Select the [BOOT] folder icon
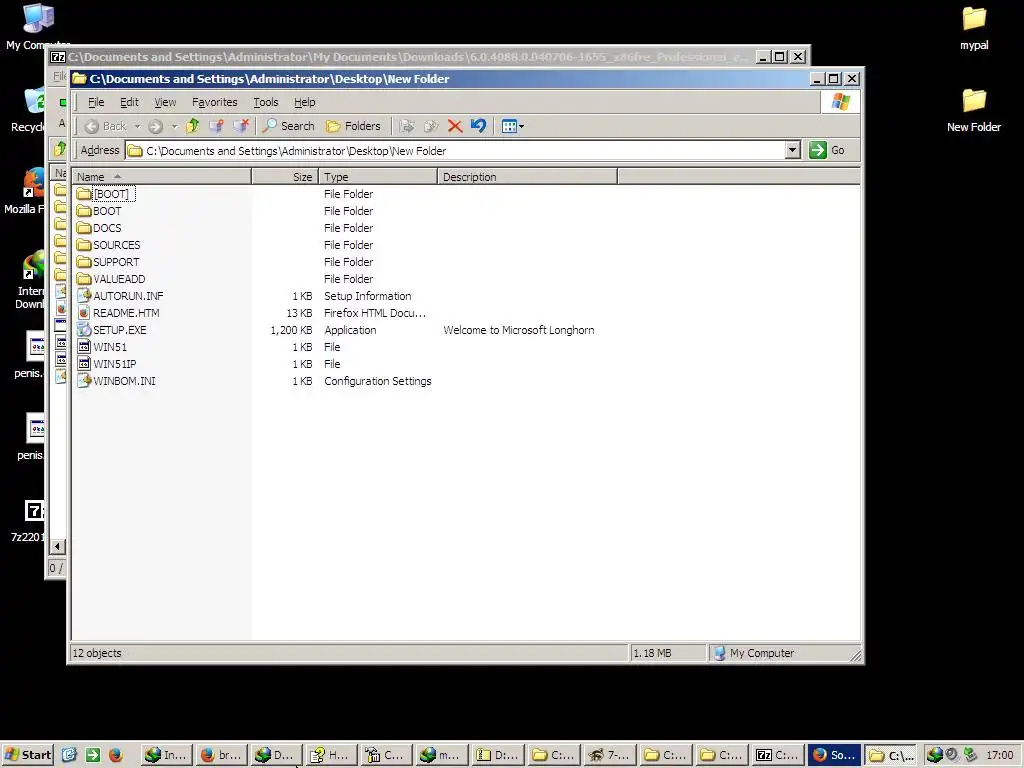Screen dimensions: 1024x768 (x=84, y=194)
